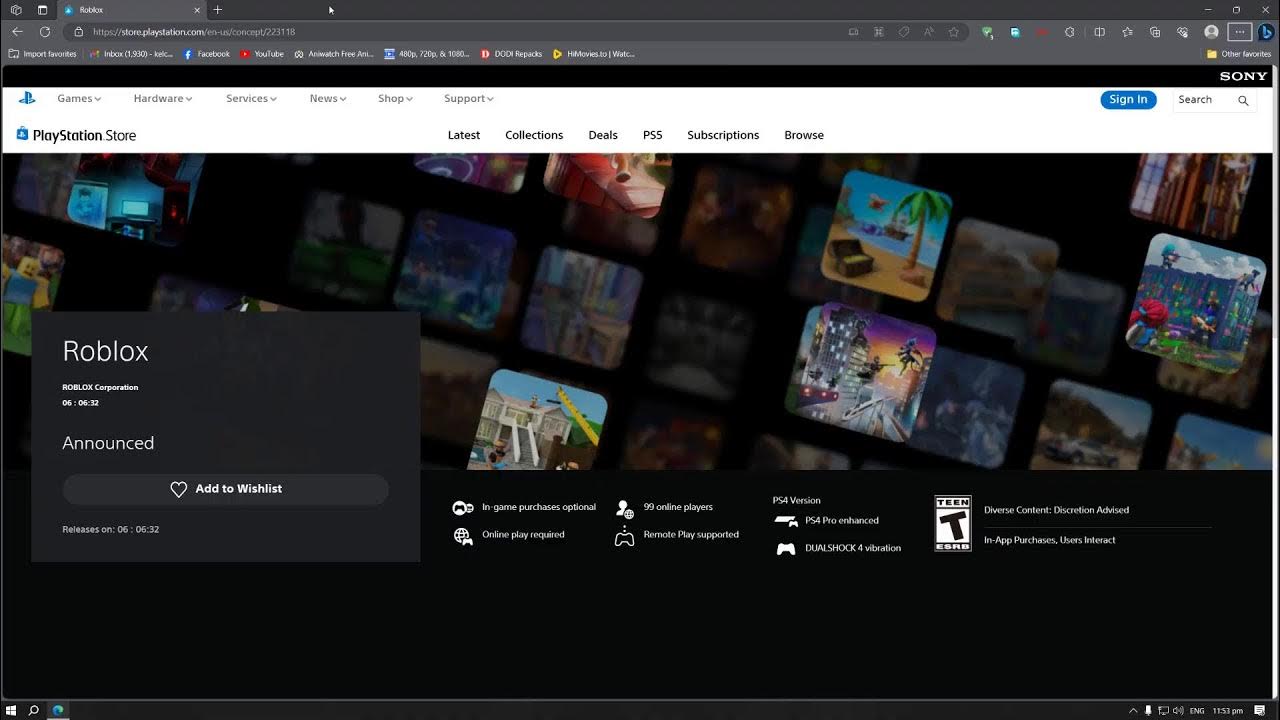Open the read aloud icon in the address bar

pyautogui.click(x=929, y=32)
